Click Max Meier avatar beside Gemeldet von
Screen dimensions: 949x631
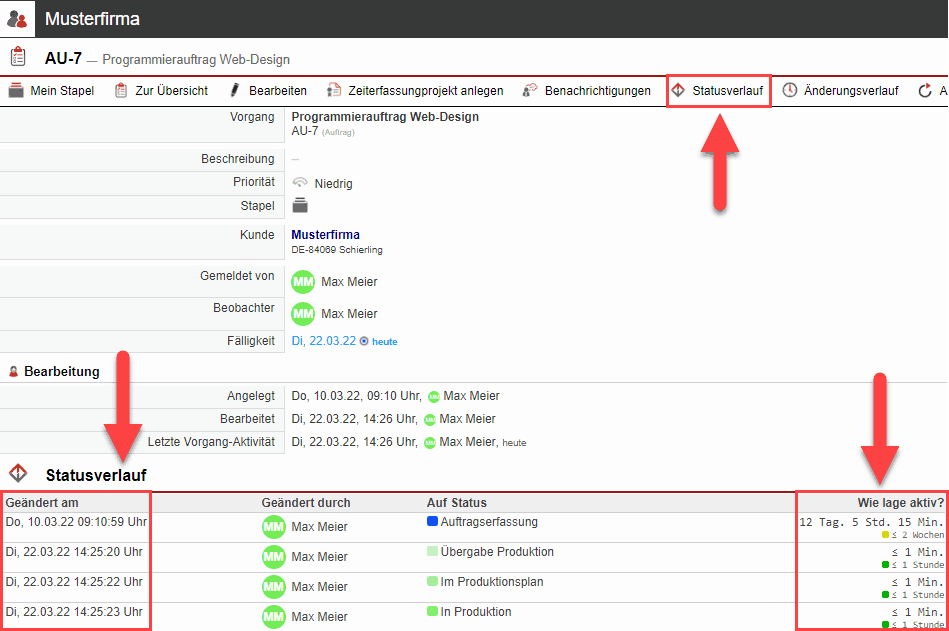pyautogui.click(x=303, y=282)
